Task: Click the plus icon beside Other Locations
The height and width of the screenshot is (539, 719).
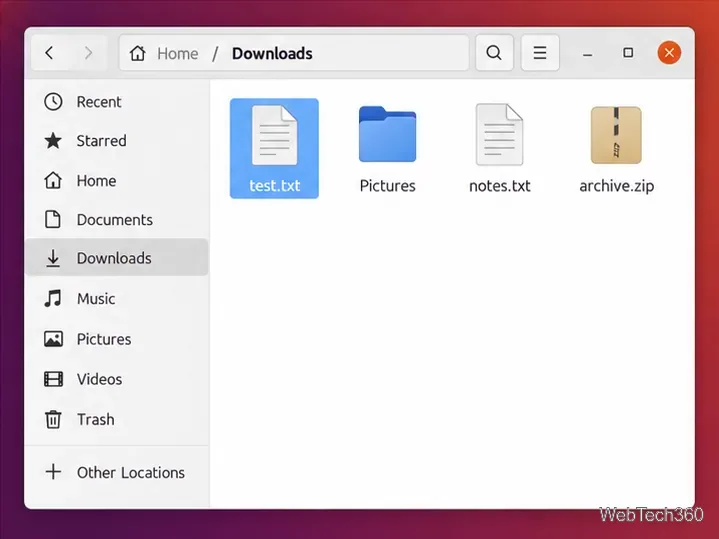Action: (x=53, y=472)
